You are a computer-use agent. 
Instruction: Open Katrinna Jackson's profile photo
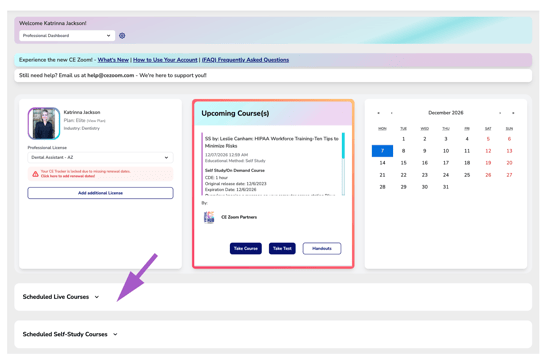[44, 123]
